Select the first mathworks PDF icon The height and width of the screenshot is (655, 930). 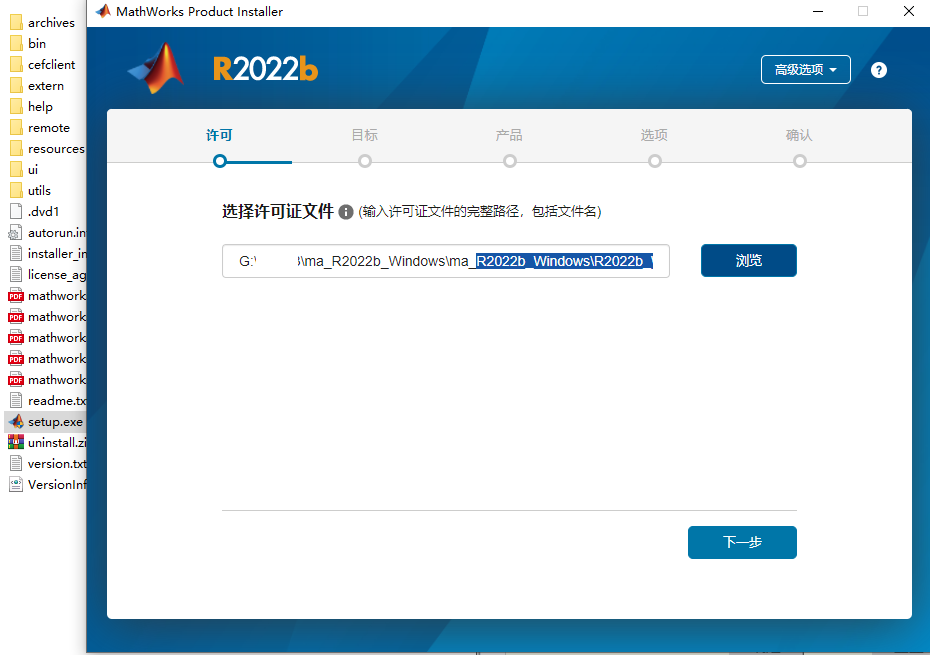16,295
